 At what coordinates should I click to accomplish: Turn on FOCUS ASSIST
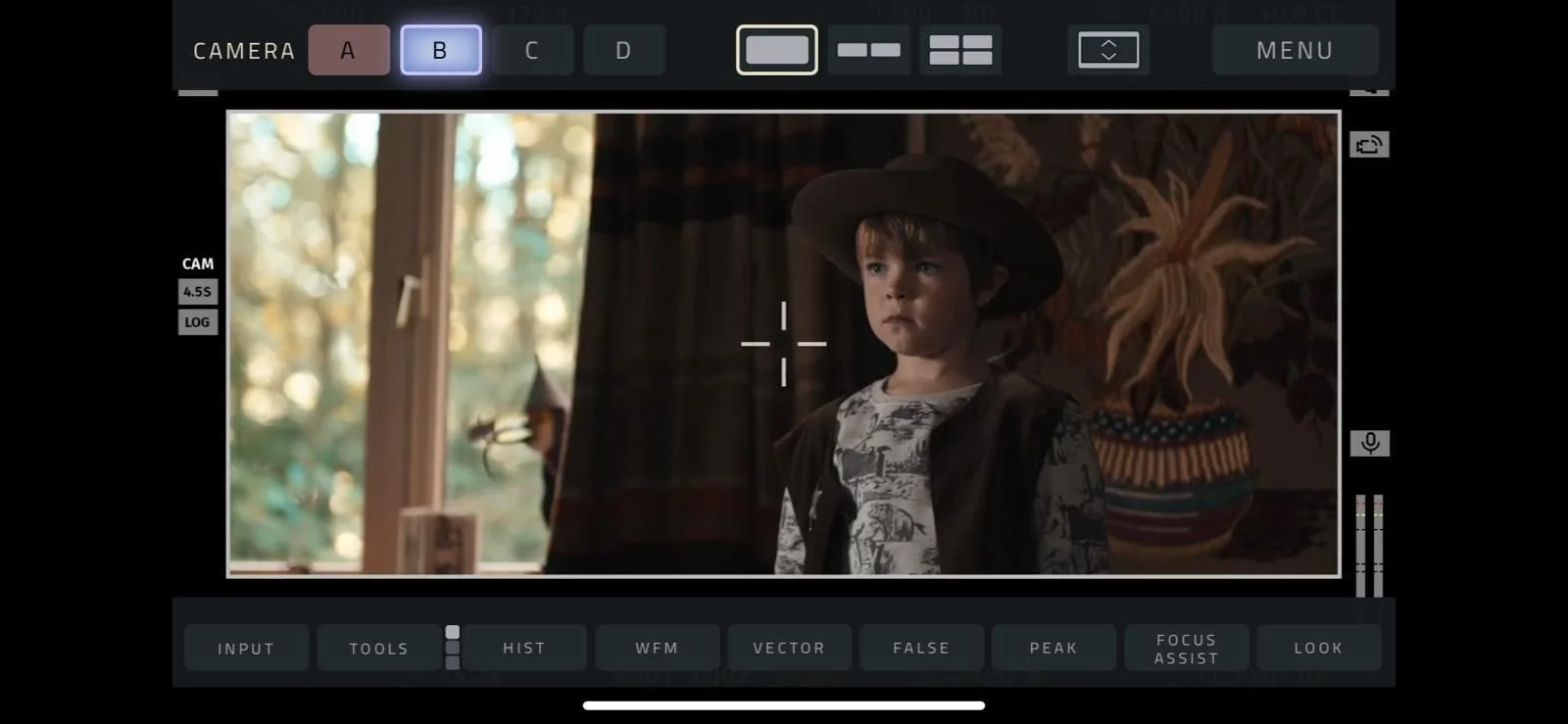click(1186, 648)
